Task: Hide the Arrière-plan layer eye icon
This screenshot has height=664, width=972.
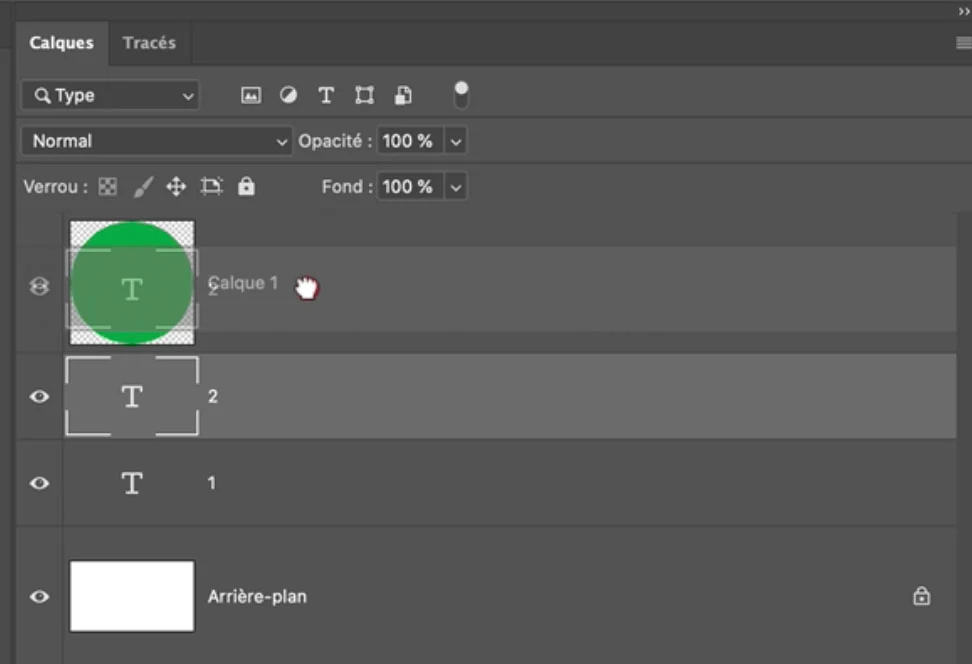Action: (x=40, y=596)
